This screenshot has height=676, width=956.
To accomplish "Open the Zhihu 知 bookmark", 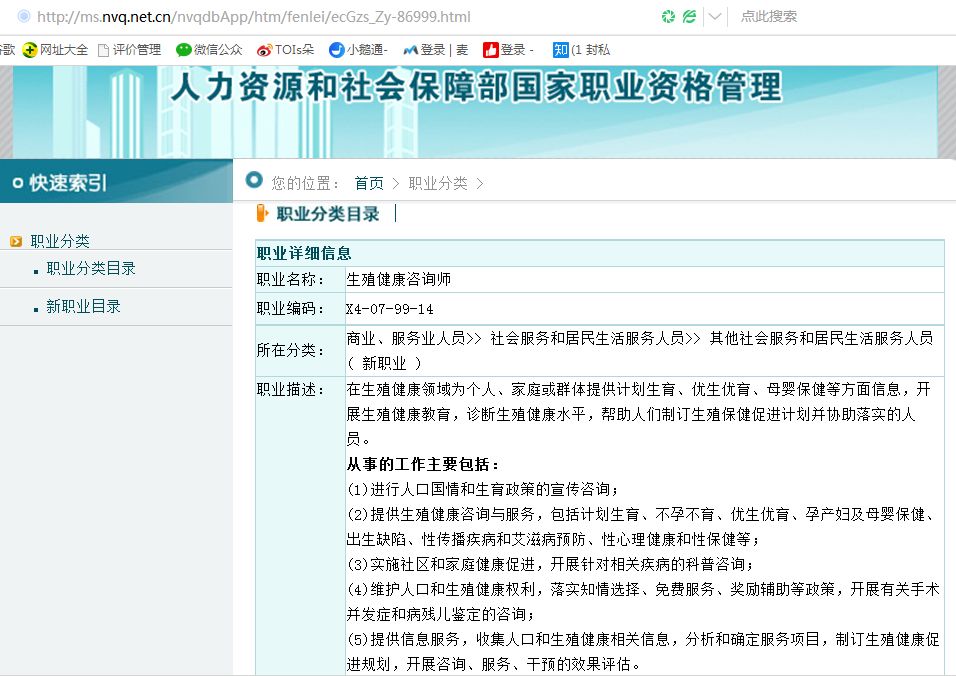I will 561,50.
